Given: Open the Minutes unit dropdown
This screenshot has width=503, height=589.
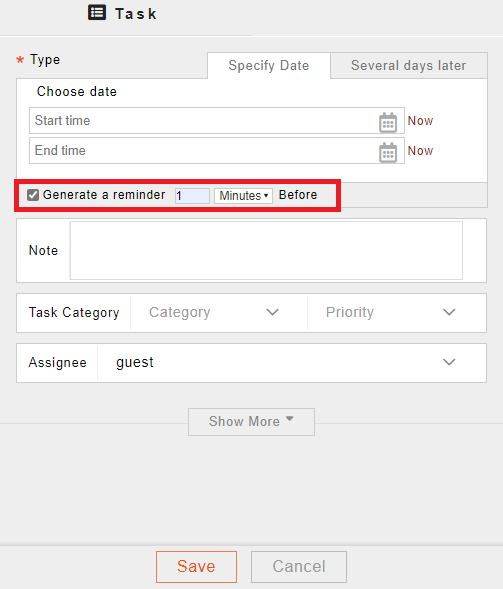Looking at the screenshot, I should [x=243, y=196].
